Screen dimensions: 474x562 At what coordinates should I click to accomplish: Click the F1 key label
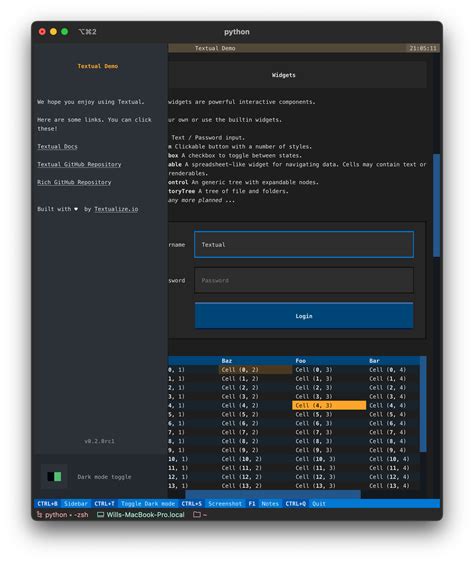coord(252,504)
